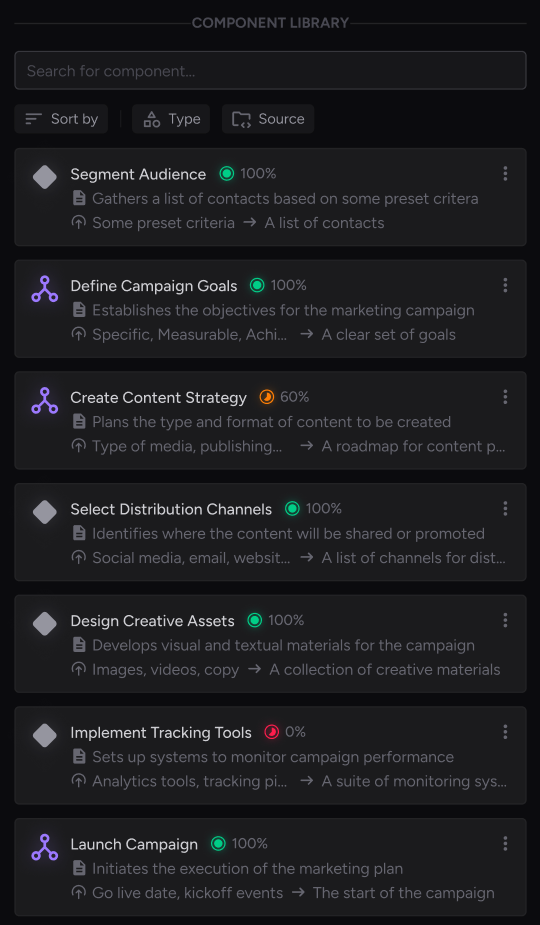Viewport: 540px width, 925px height.
Task: Click the diamond icon for Implement Tracking Tools
Action: 45,735
